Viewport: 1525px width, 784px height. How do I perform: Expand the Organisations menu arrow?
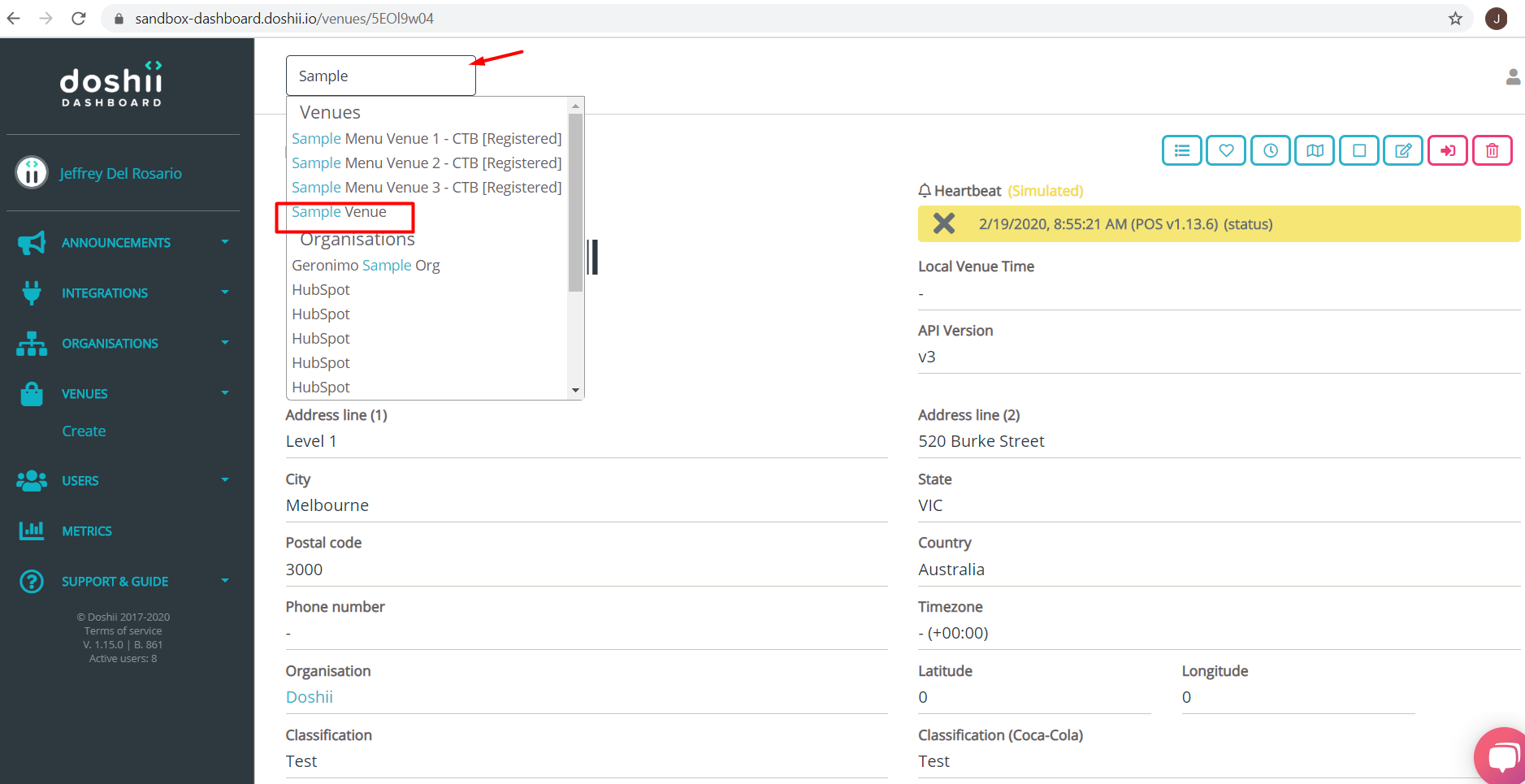tap(225, 342)
